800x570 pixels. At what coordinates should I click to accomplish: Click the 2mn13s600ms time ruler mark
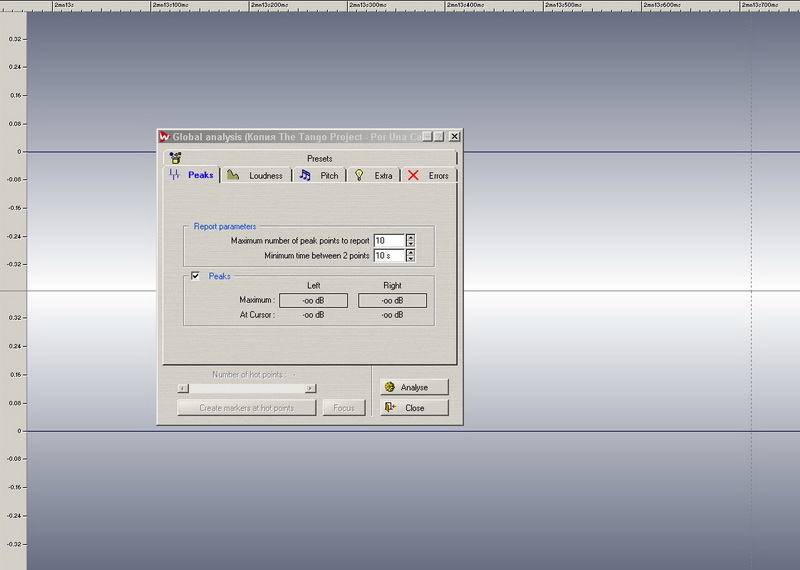(662, 5)
